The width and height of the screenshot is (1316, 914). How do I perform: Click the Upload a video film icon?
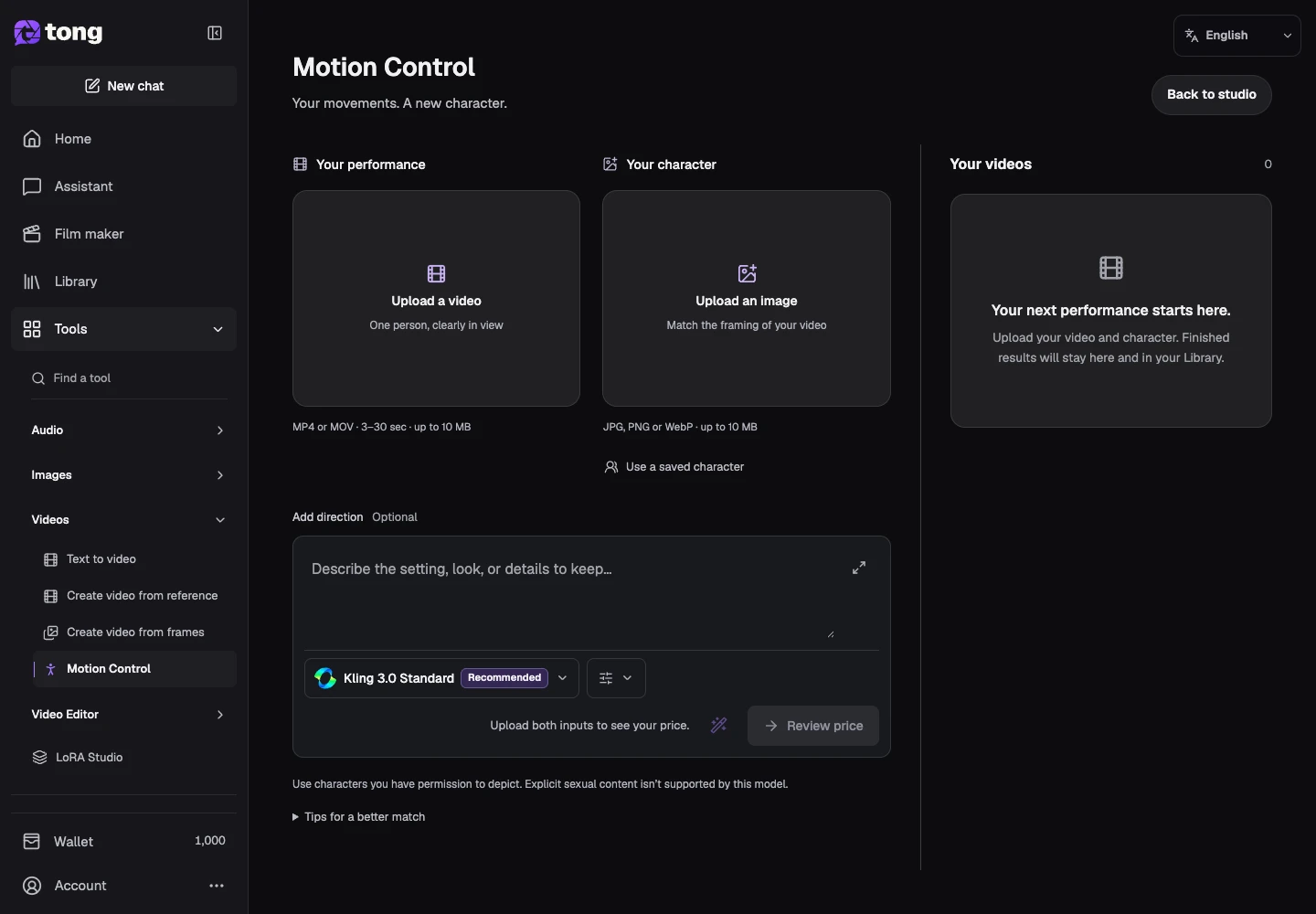tap(437, 273)
